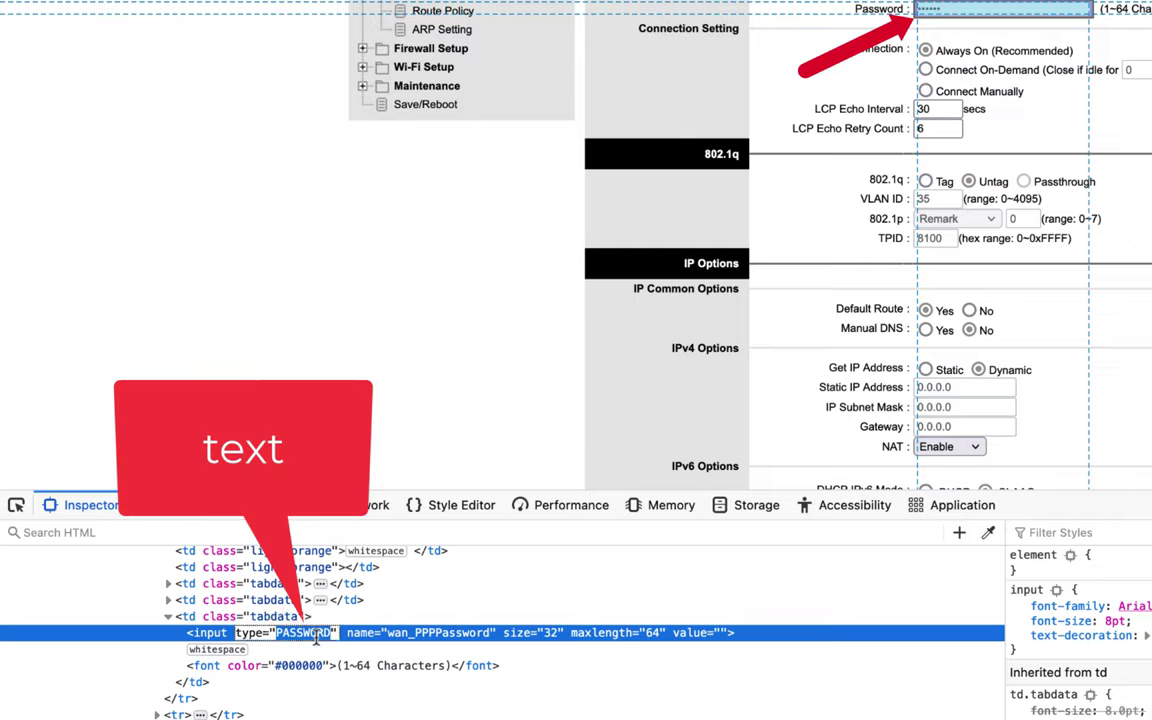Expand the Firewall Setup tree node

363,49
